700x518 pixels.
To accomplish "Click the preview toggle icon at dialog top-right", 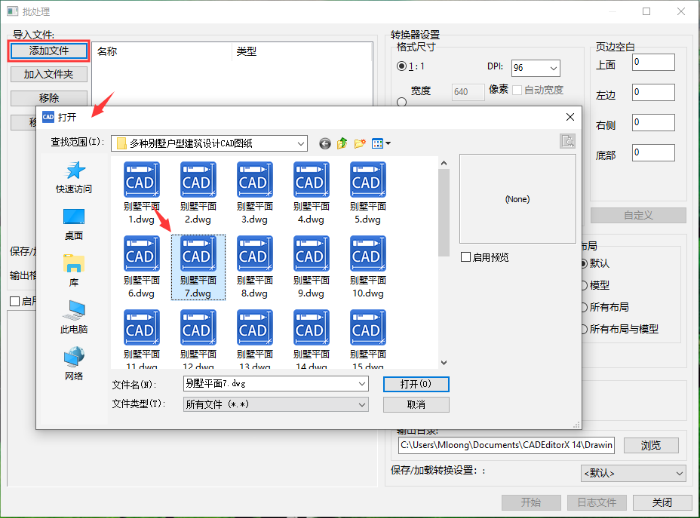I will (567, 141).
